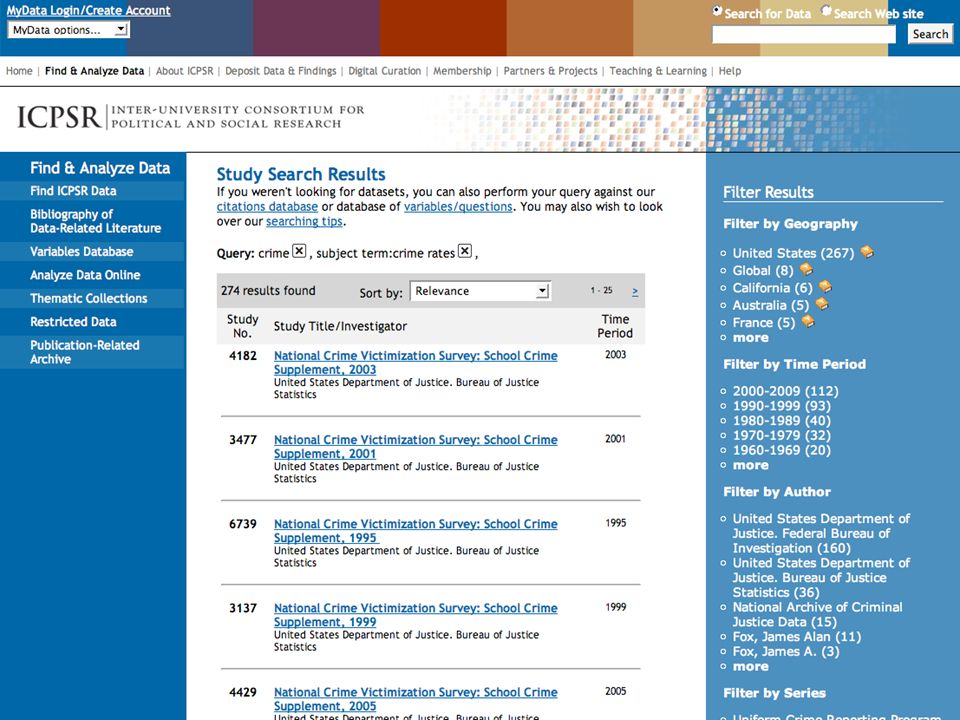The height and width of the screenshot is (720, 960).
Task: Open the Help menu item
Action: coord(730,71)
